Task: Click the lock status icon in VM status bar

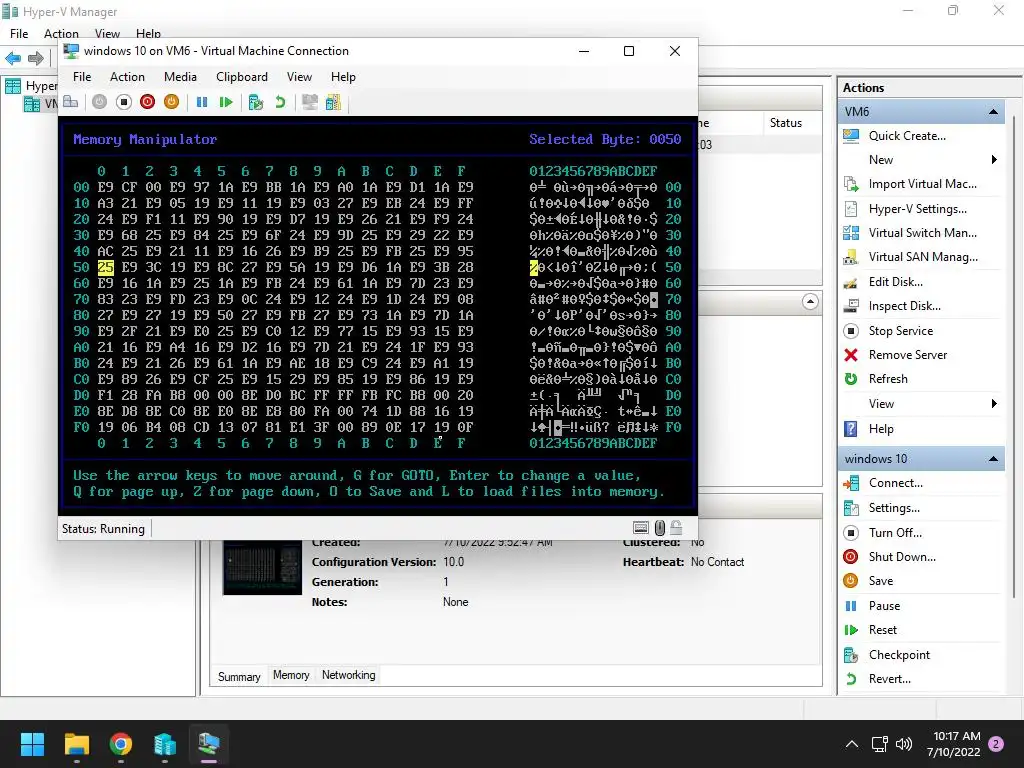Action: pyautogui.click(x=676, y=528)
